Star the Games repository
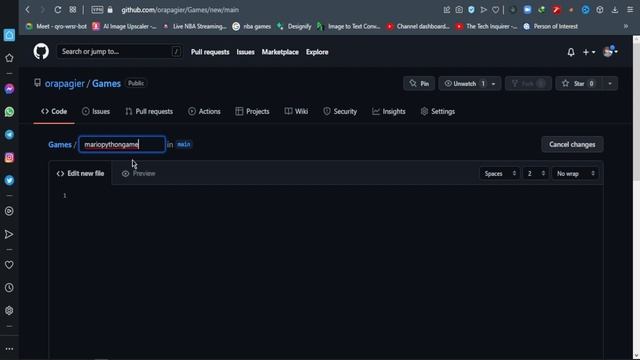The image size is (640, 360). (578, 84)
